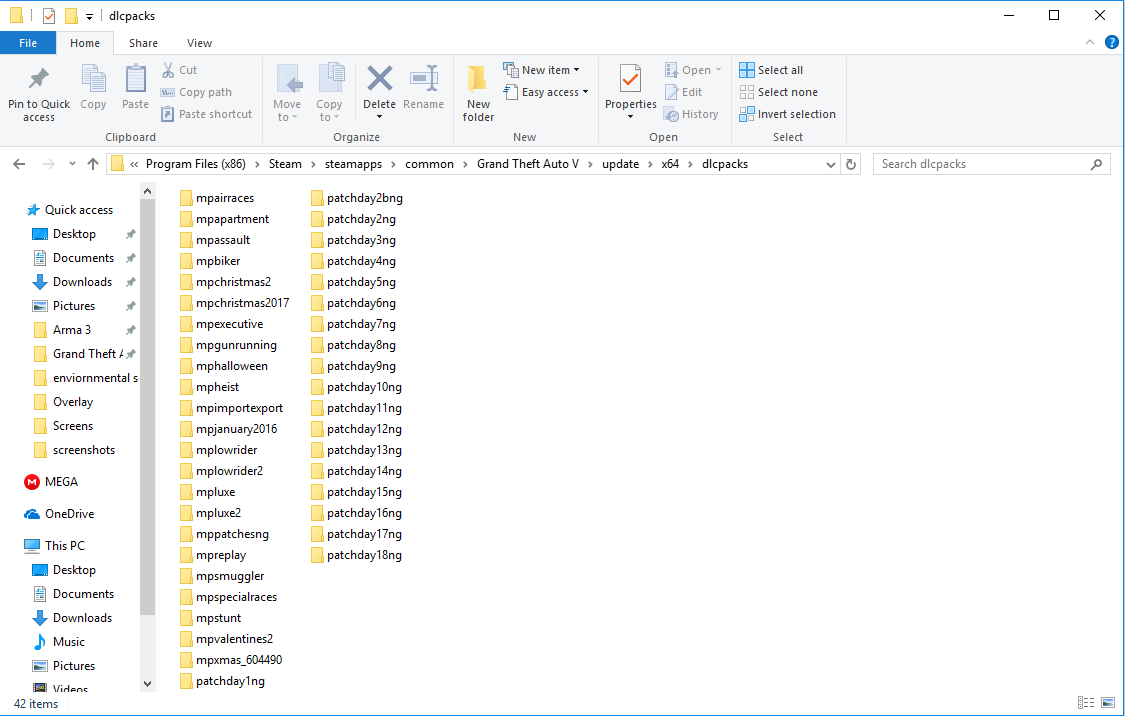Click Select all in ribbon

point(771,70)
